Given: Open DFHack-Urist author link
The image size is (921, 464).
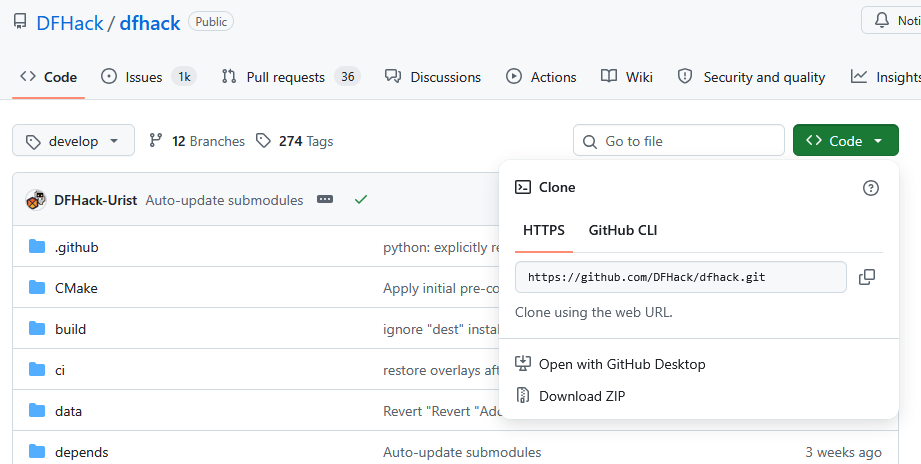Looking at the screenshot, I should point(96,200).
